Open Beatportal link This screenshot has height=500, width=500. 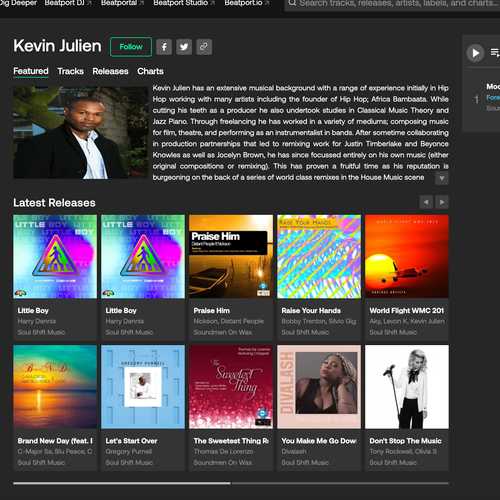(x=122, y=3)
